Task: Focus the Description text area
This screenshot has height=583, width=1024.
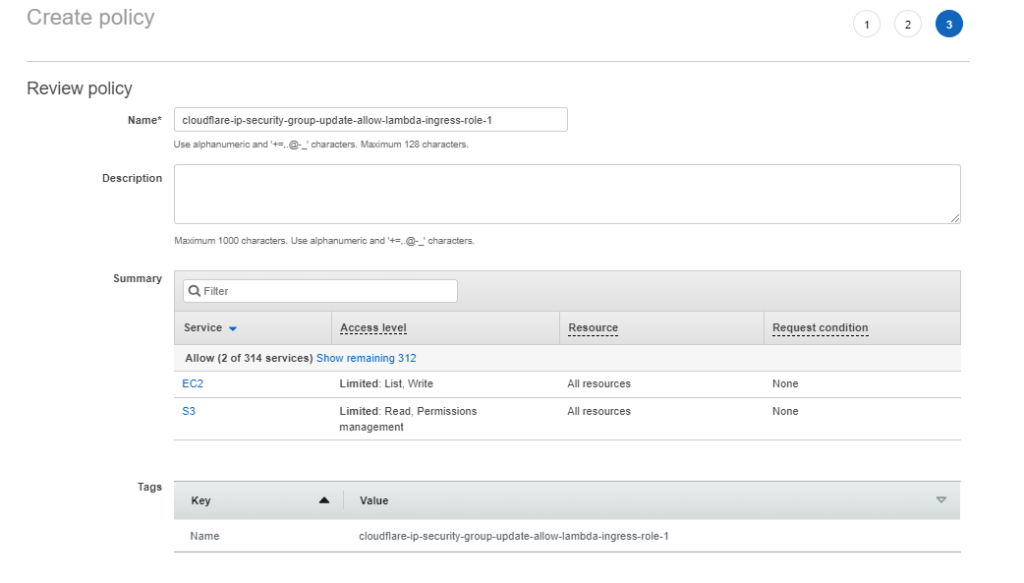Action: tap(566, 194)
